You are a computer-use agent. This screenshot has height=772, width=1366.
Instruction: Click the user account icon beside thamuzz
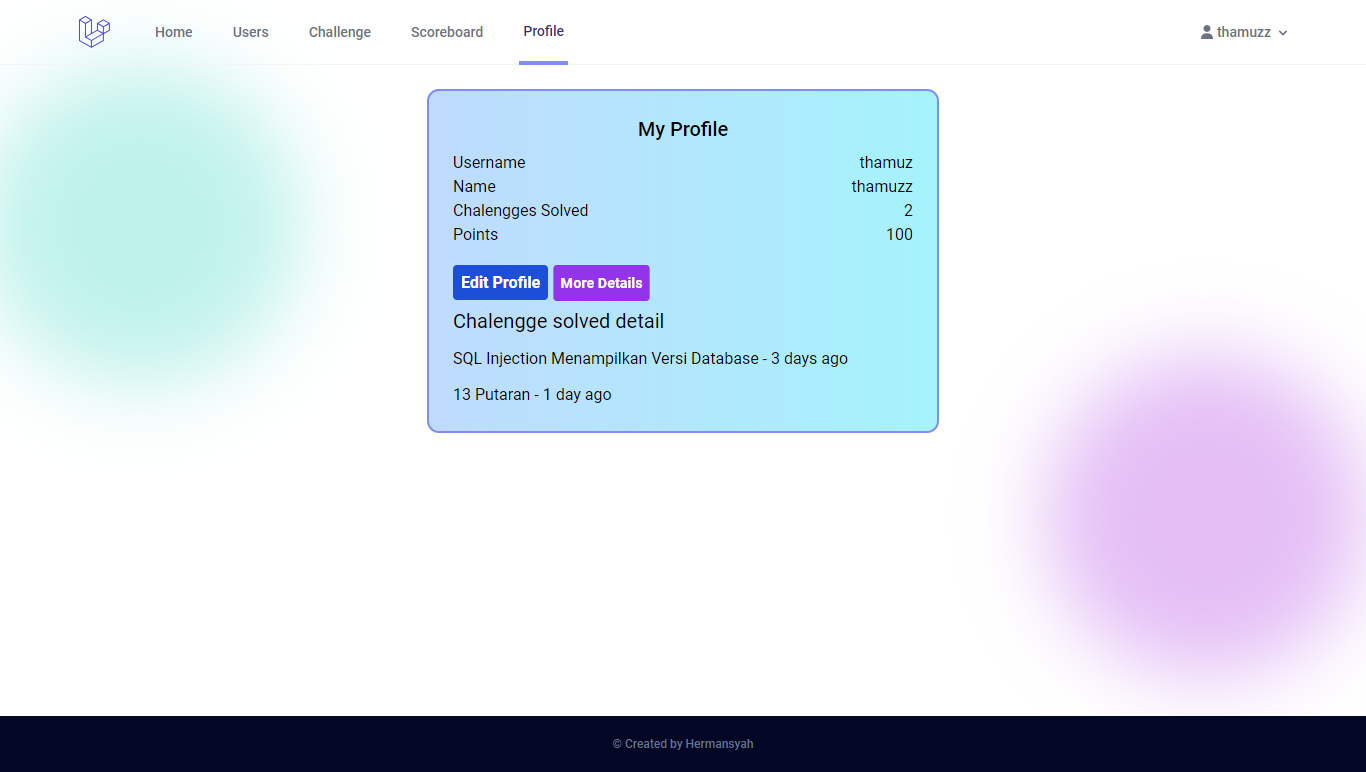1206,31
